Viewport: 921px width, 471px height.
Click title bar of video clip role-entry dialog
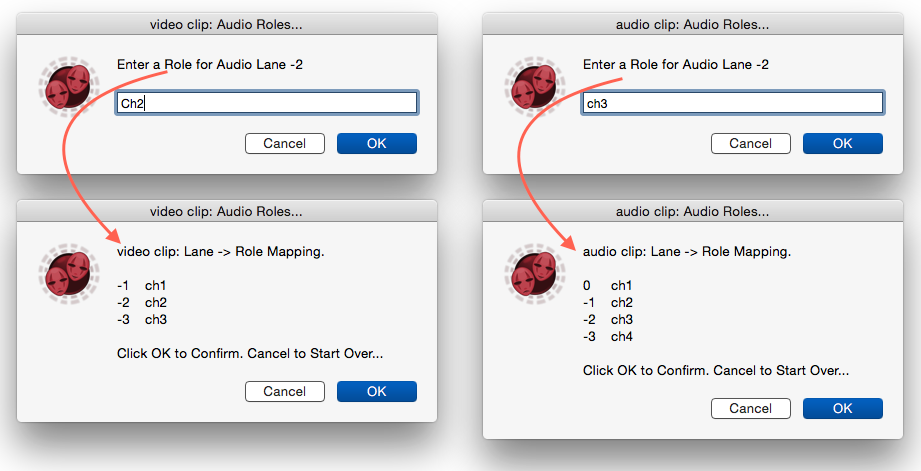pyautogui.click(x=227, y=24)
